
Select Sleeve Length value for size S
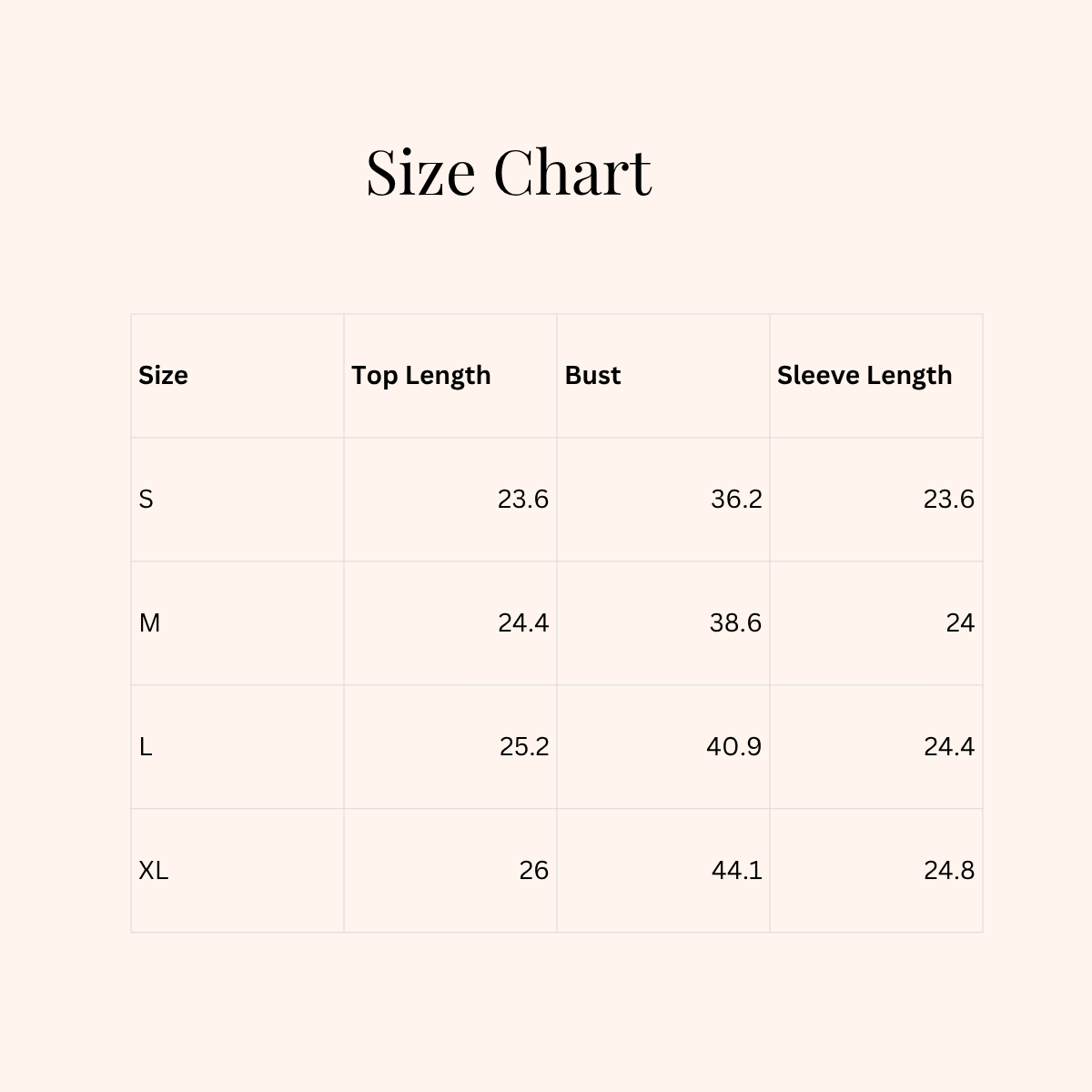click(948, 499)
